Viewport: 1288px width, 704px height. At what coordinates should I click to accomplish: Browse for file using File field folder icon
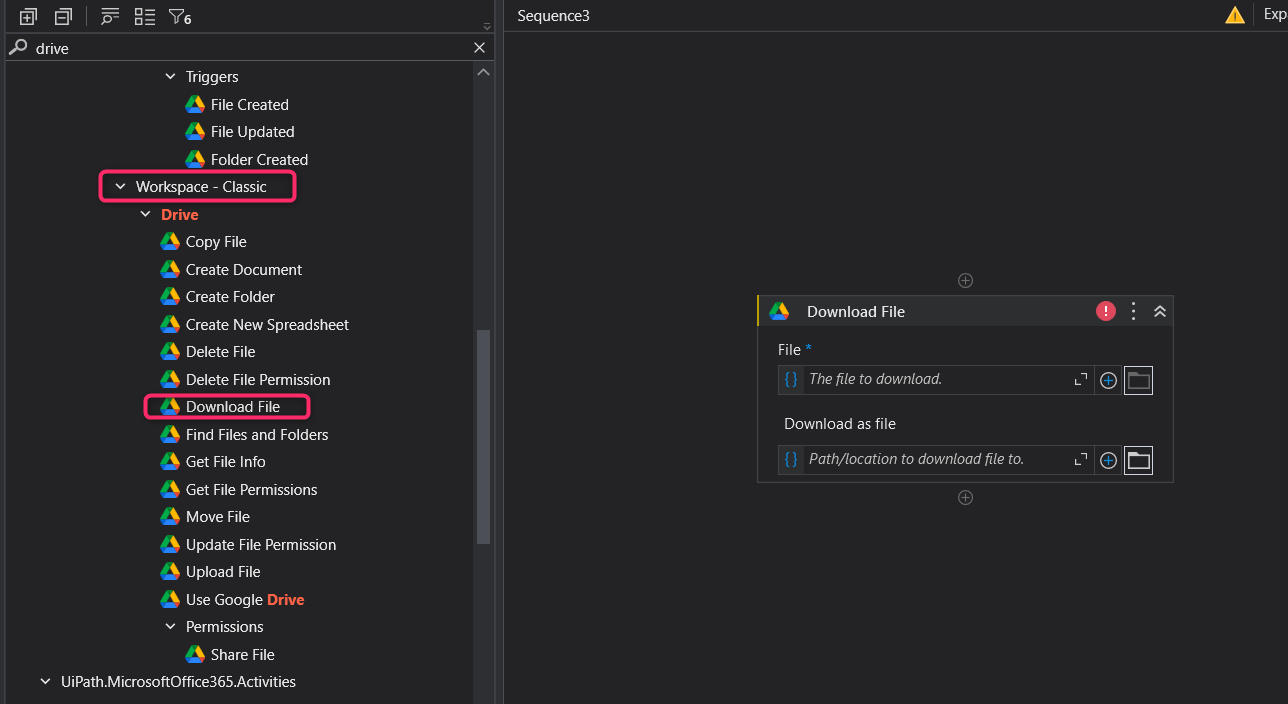point(1138,380)
